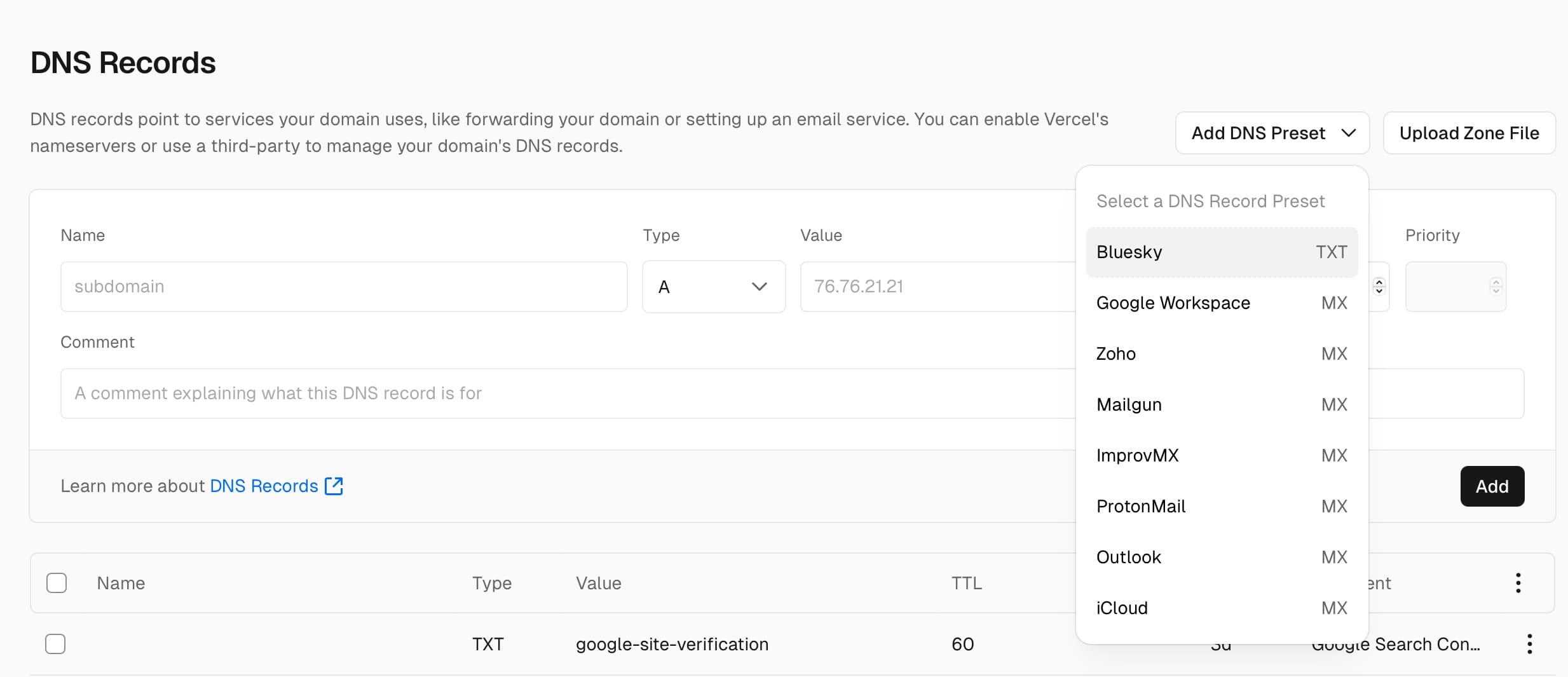Pick the Zoho preset option
The width and height of the screenshot is (1568, 677).
[x=1221, y=354]
